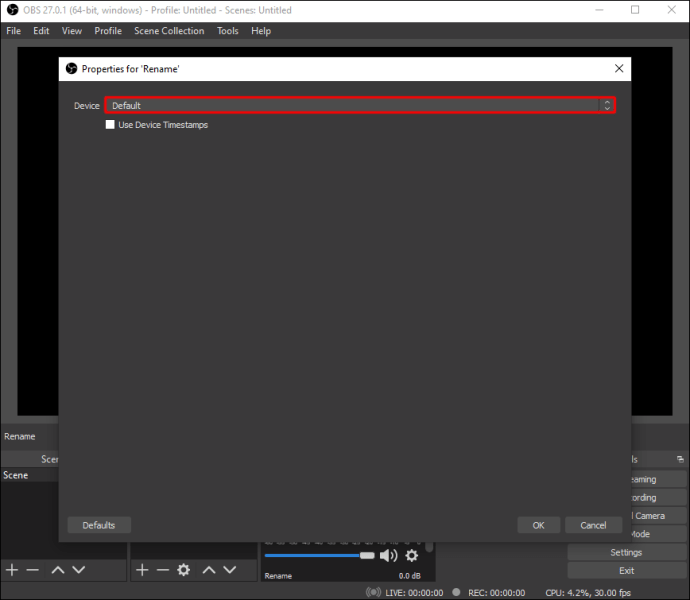Screen dimensions: 690x600
Task: Open source properties gear icon
Action: coord(184,570)
